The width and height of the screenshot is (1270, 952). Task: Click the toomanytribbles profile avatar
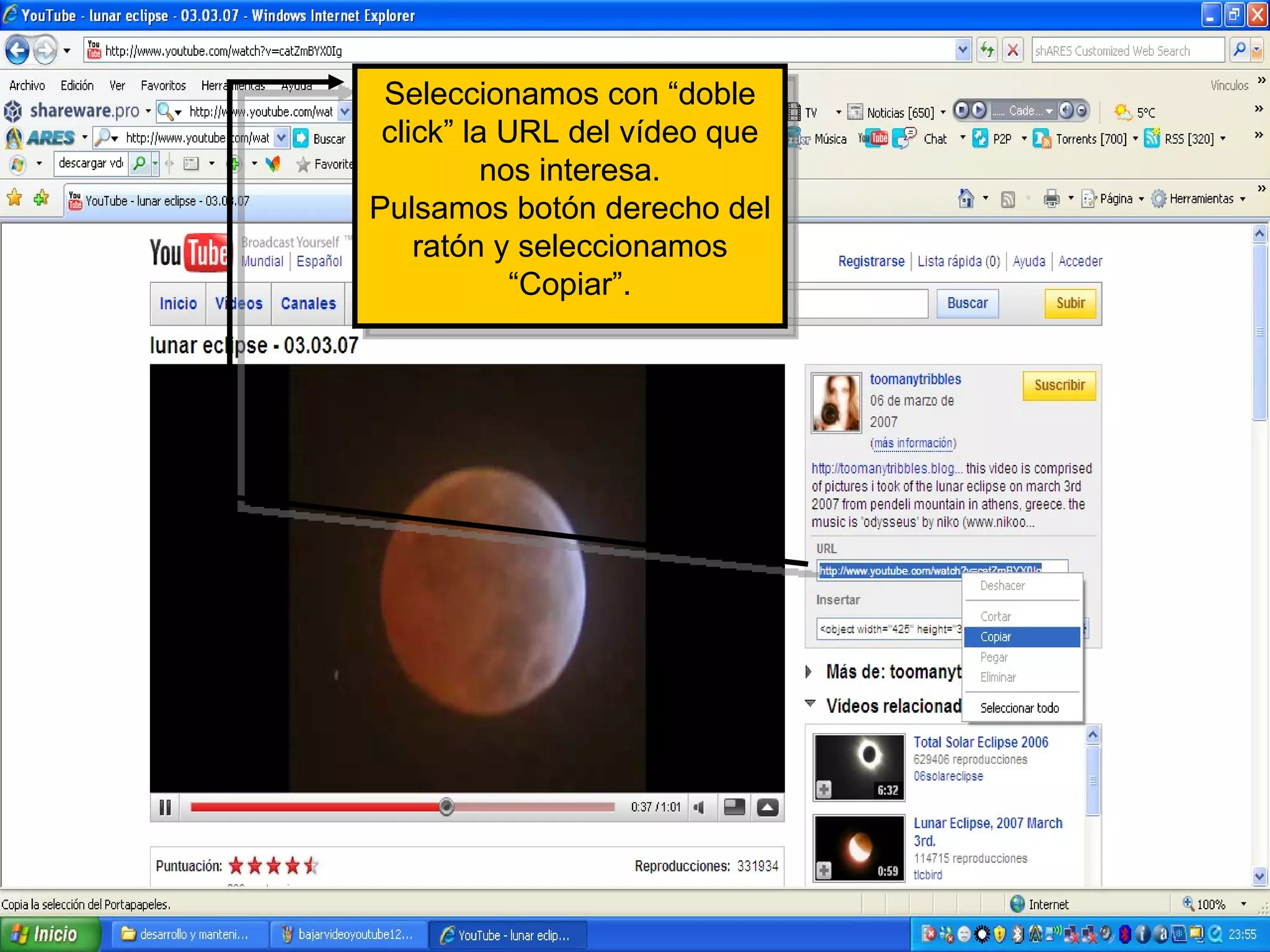[836, 403]
